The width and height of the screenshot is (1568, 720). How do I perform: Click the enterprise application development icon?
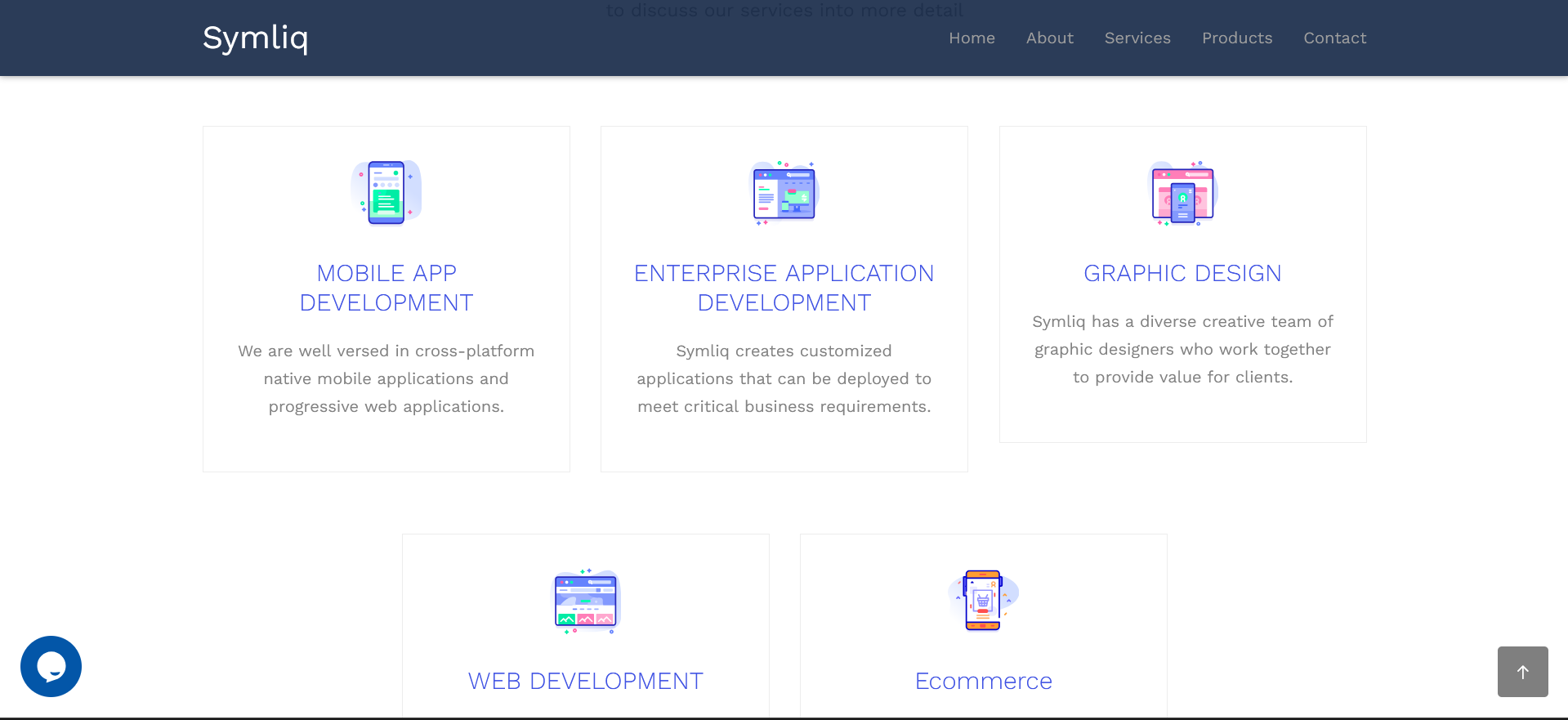[784, 192]
